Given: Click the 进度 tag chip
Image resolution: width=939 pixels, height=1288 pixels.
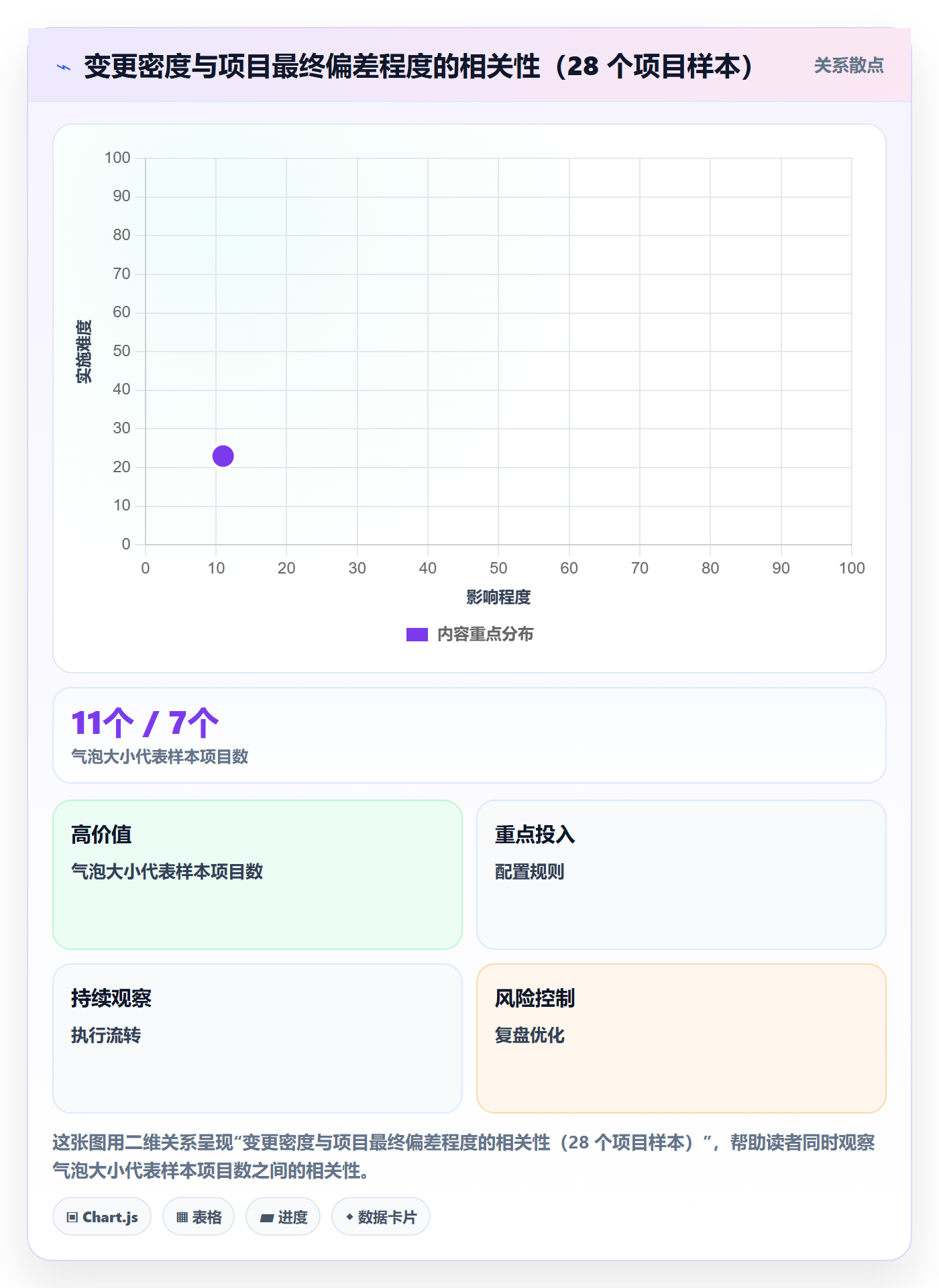Looking at the screenshot, I should 283,1216.
